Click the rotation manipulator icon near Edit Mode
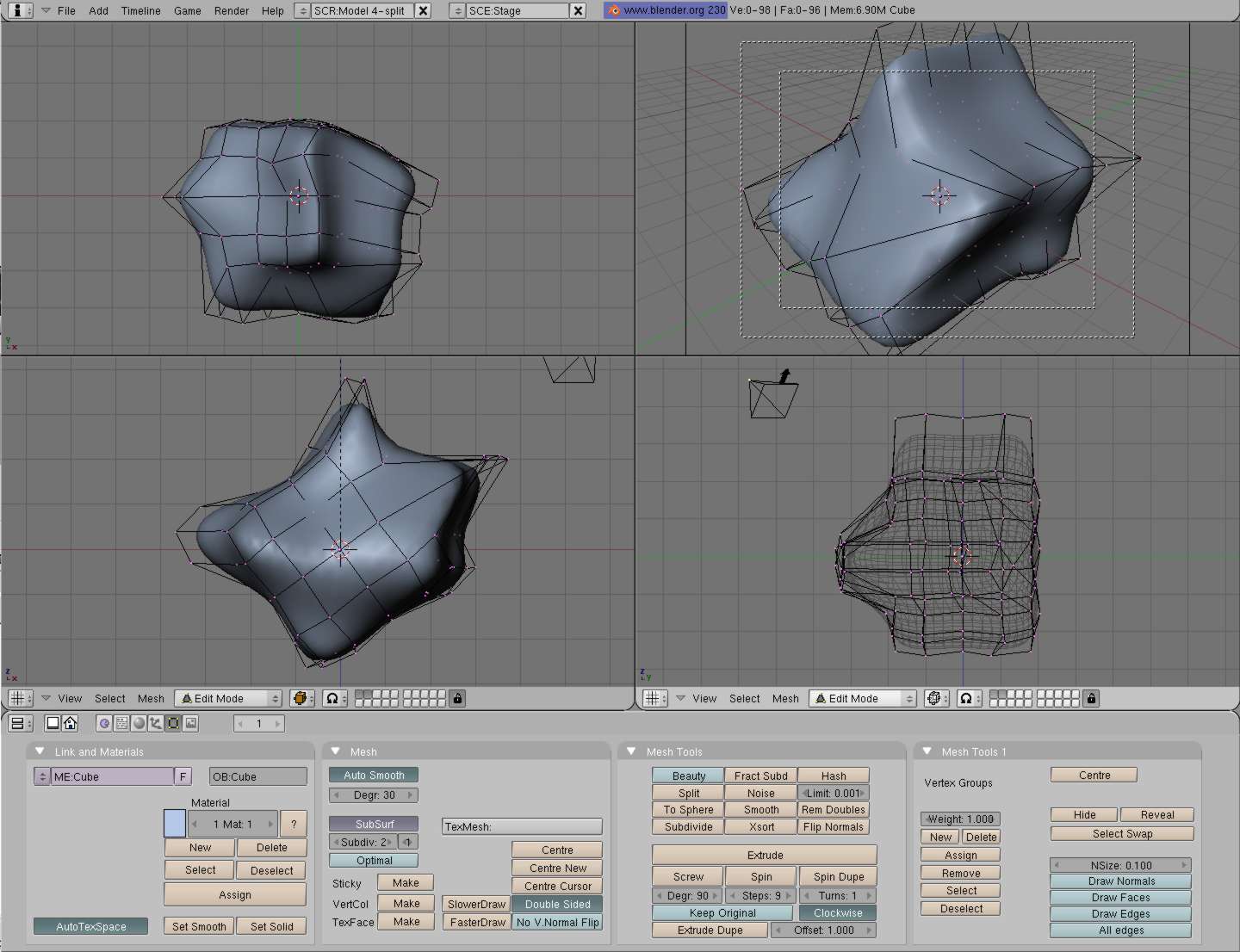The image size is (1240, 952). tap(300, 698)
